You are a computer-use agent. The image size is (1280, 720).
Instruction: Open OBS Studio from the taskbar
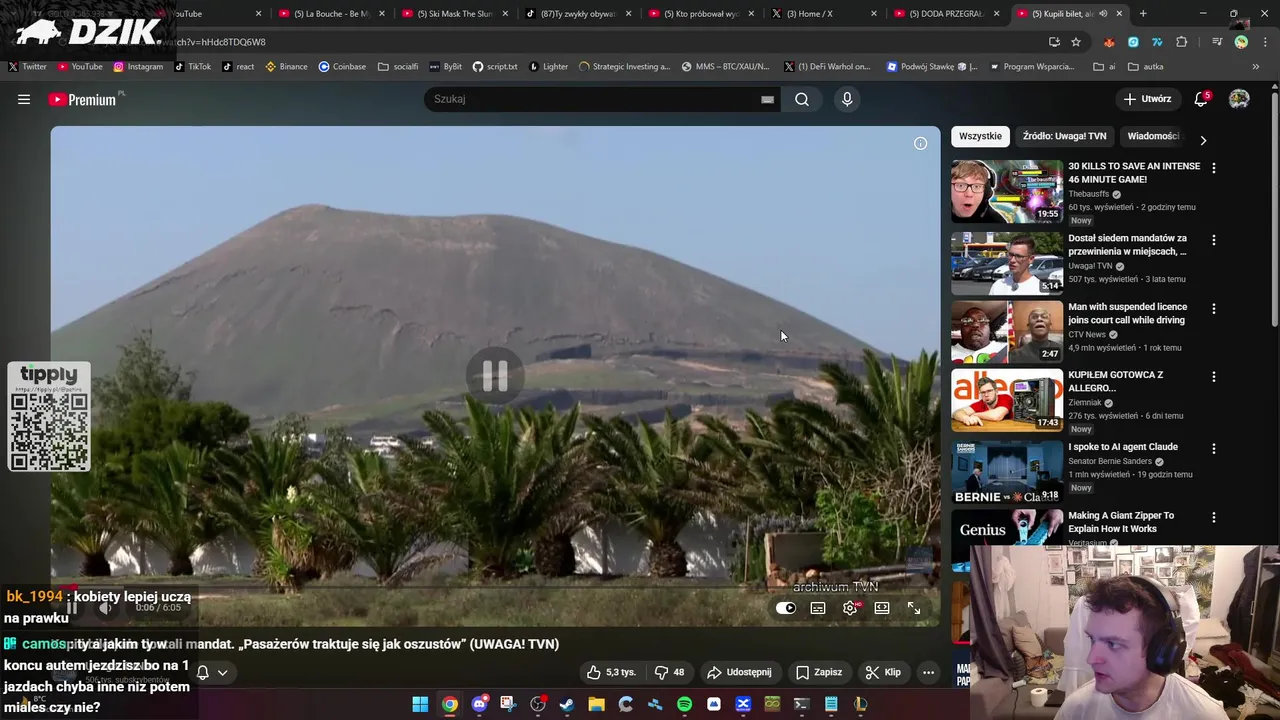point(538,704)
